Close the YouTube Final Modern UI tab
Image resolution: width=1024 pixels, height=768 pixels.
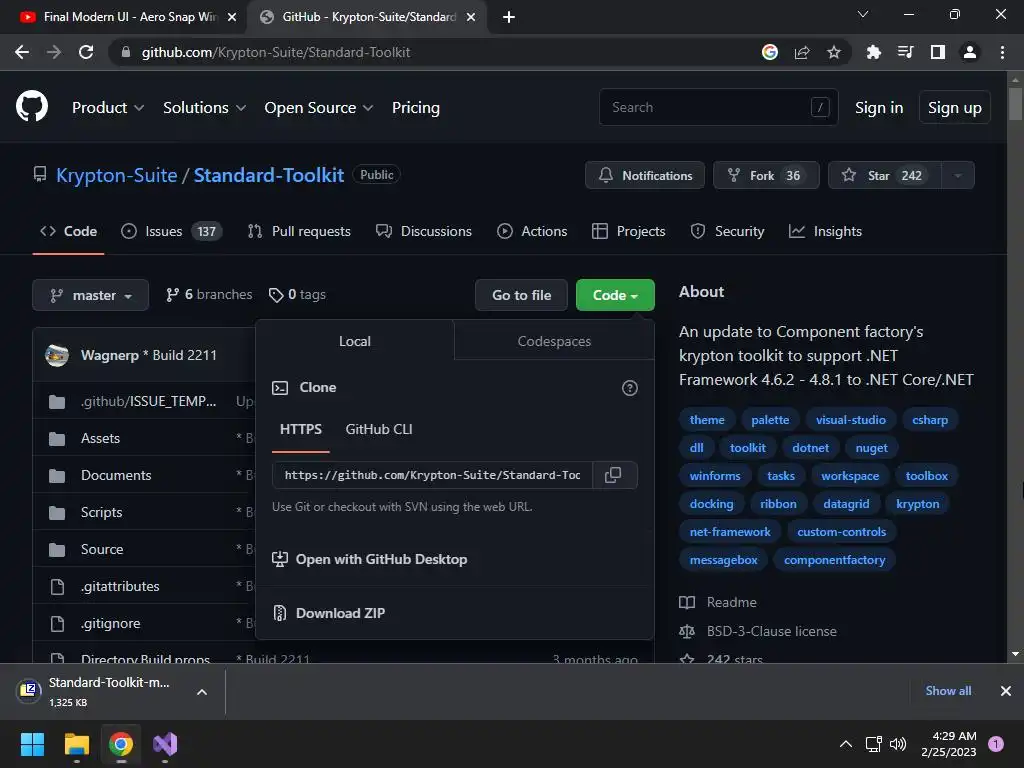point(232,17)
